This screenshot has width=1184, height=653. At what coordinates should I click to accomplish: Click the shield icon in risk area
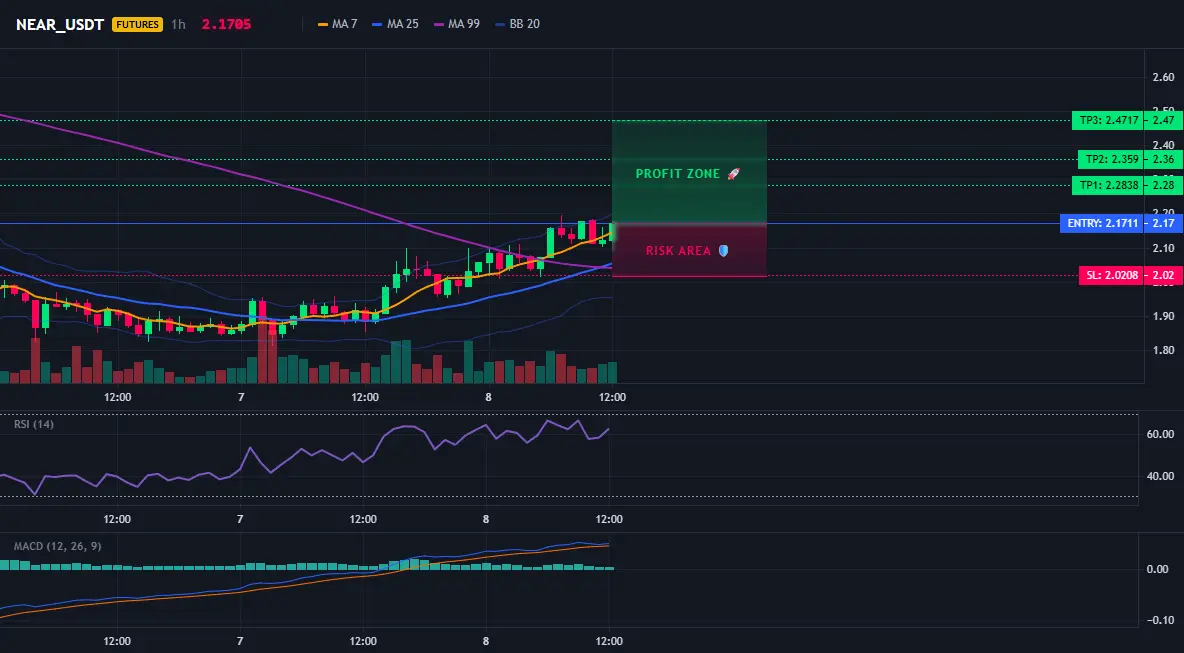point(723,251)
